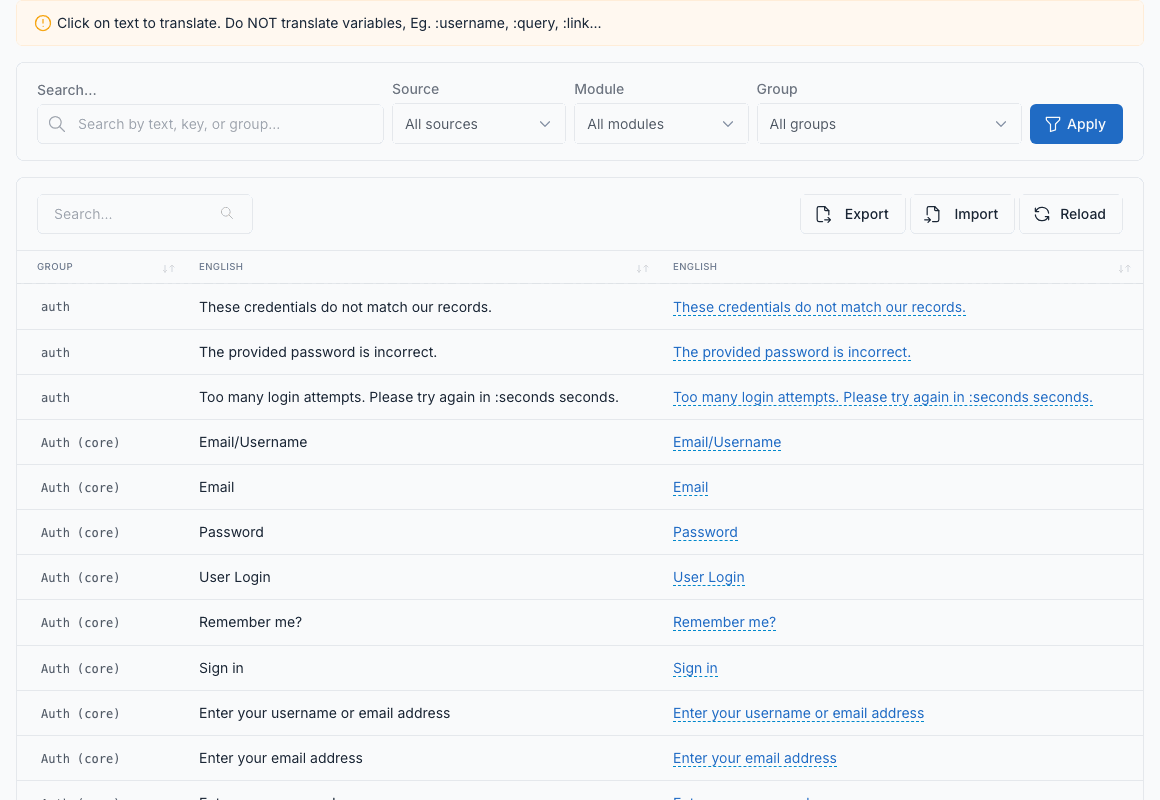Viewport: 1160px width, 800px height.
Task: Sort by the last English column
Action: [1124, 268]
